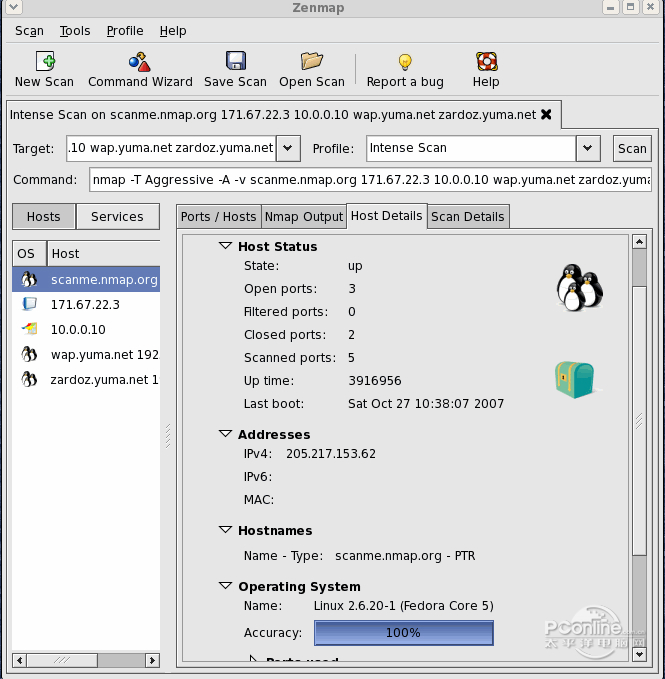The height and width of the screenshot is (679, 665).
Task: Click IPv4 address 205.217.153.62
Action: click(x=331, y=453)
